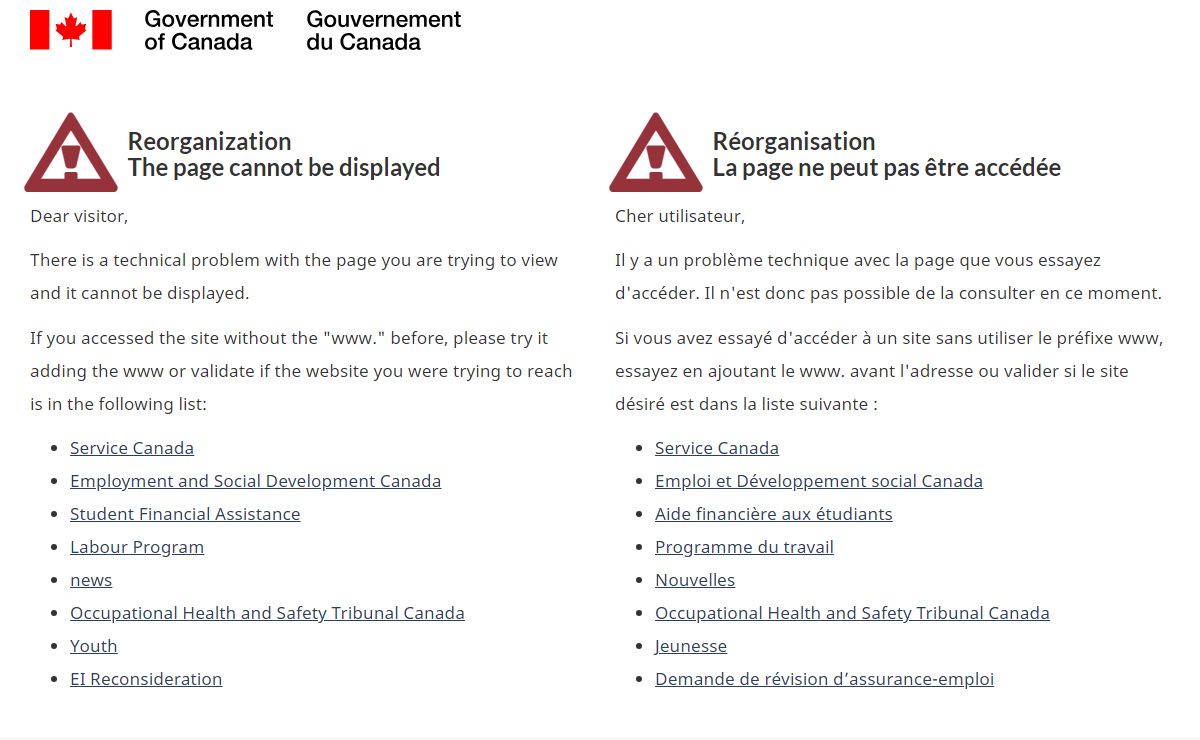1200x740 pixels.
Task: Open English Occupational Health and Safety Tribunal link
Action: (x=267, y=613)
